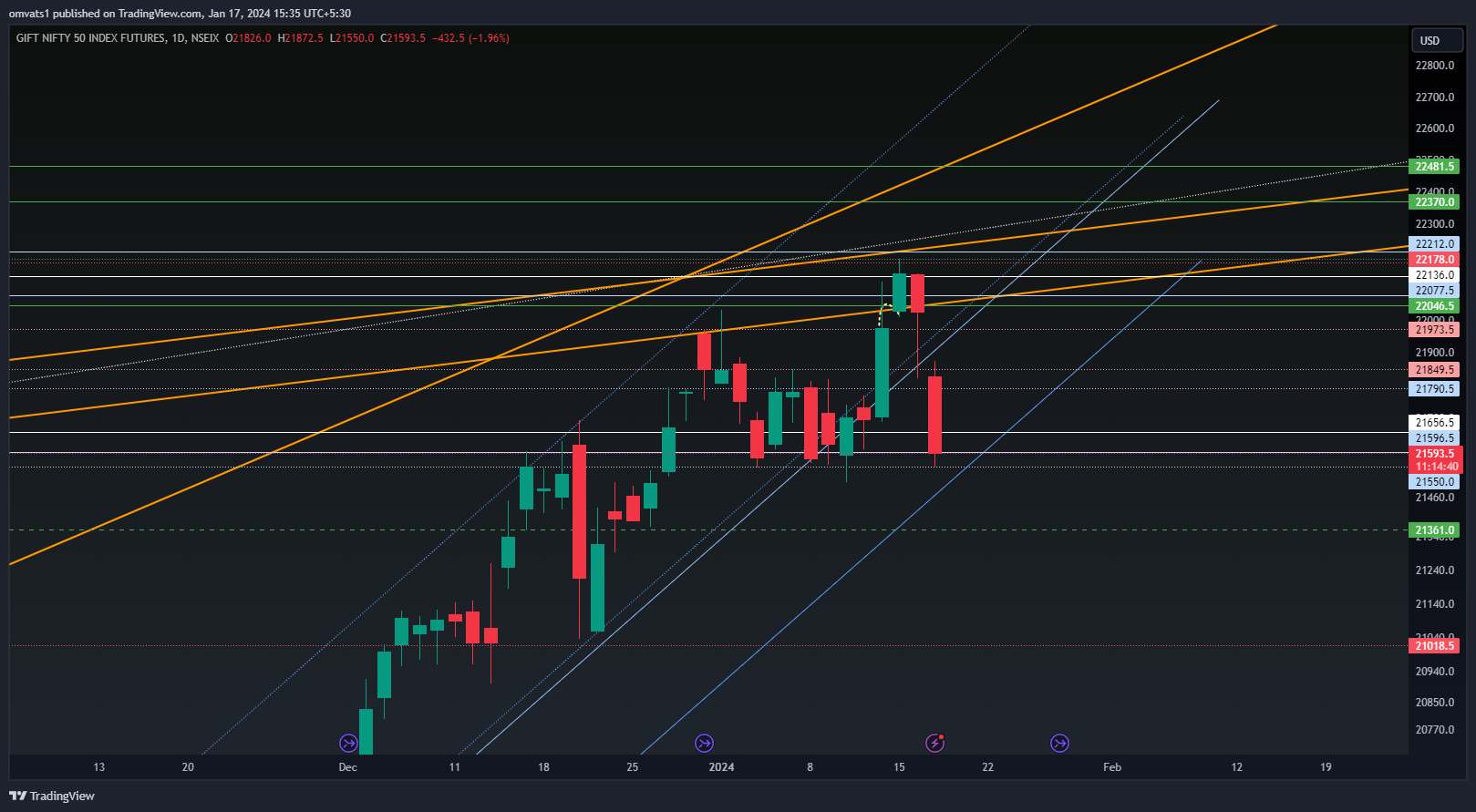Click the 21460.0 price axis tick
1476x812 pixels.
pos(1434,498)
